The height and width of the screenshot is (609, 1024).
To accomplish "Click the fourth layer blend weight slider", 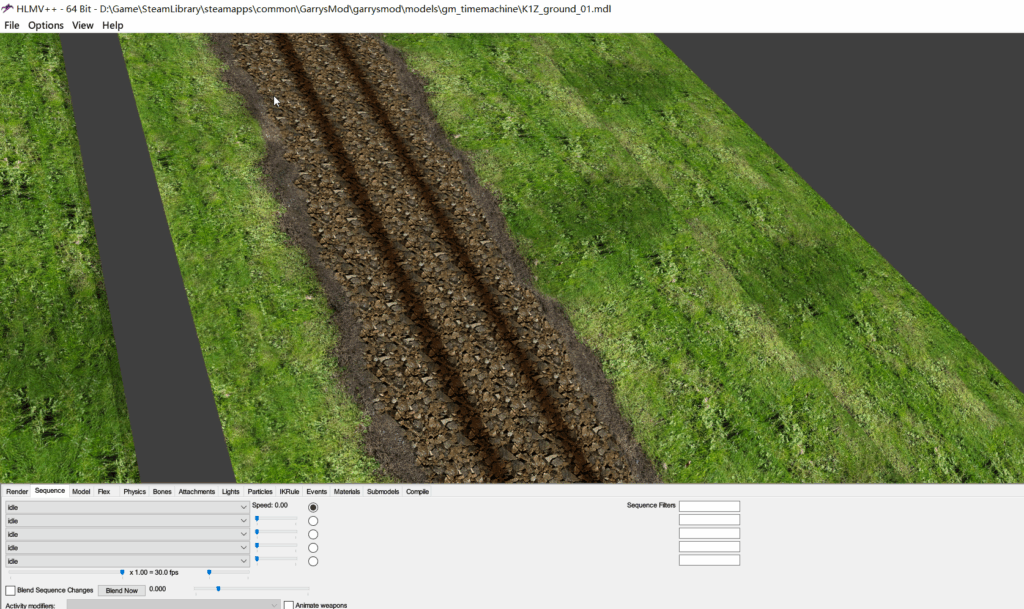I will (276, 547).
